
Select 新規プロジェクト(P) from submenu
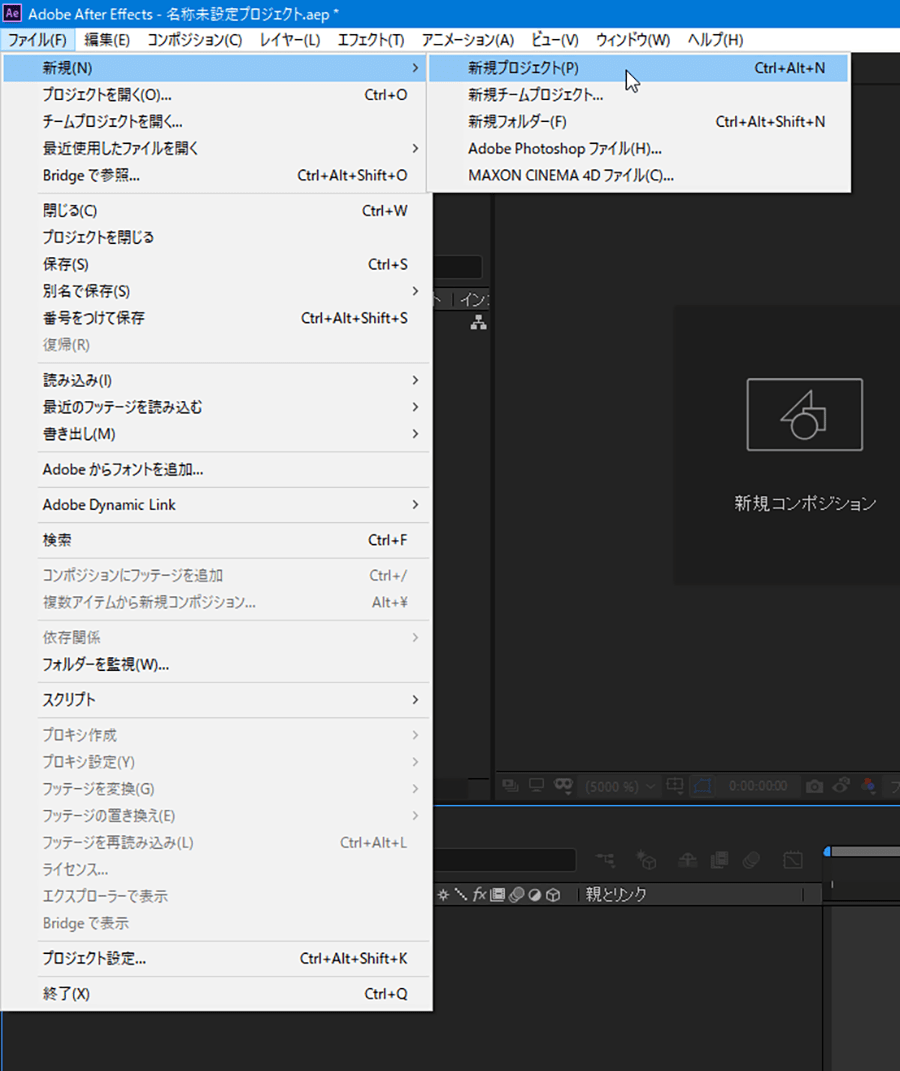638,68
